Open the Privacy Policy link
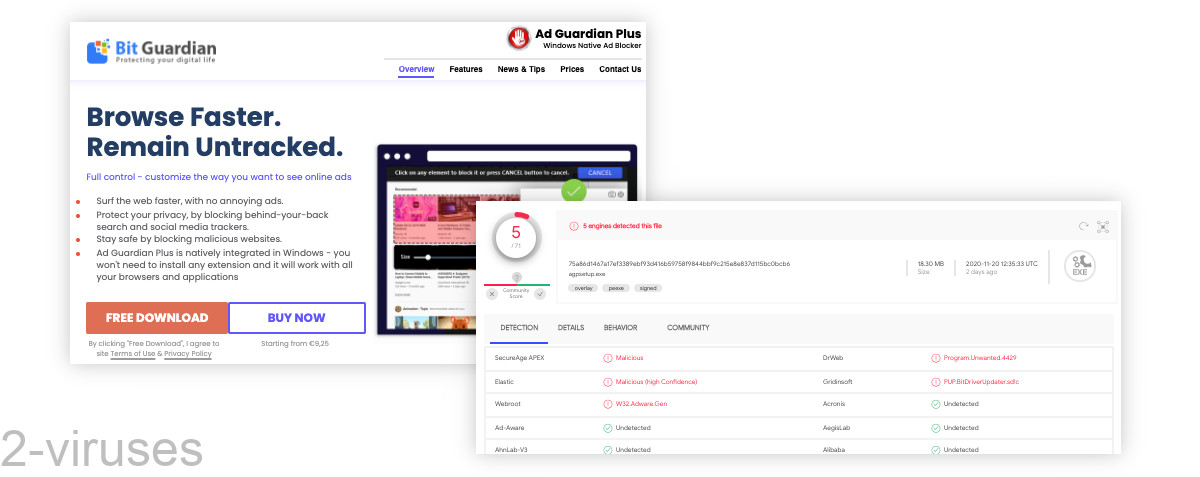The width and height of the screenshot is (1200, 477). click(x=188, y=353)
